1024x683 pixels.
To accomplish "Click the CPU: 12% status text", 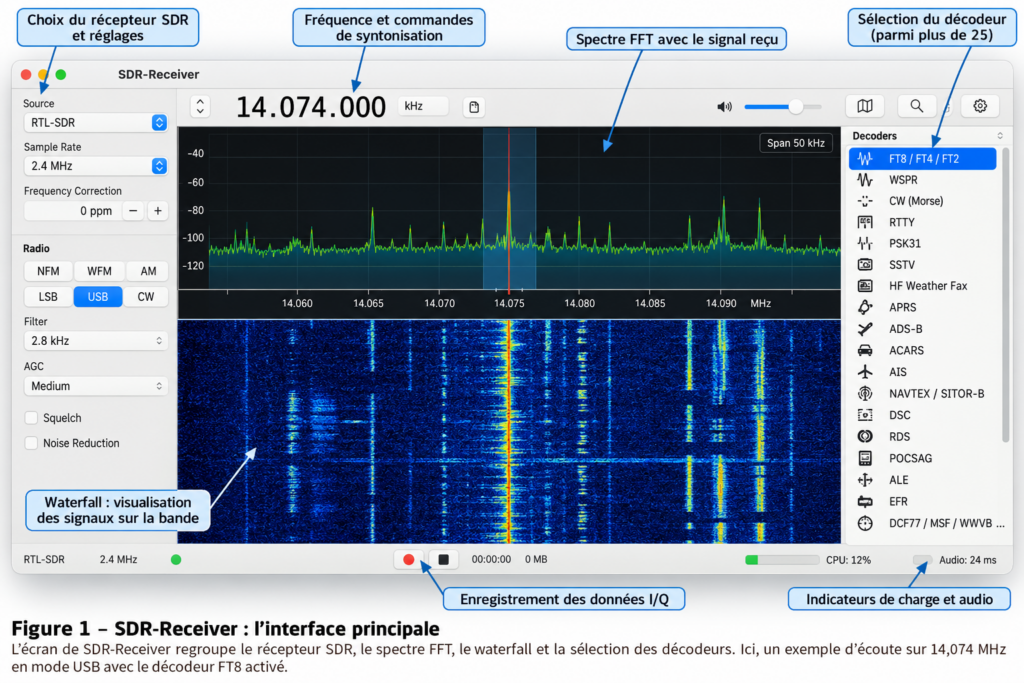I will (848, 560).
